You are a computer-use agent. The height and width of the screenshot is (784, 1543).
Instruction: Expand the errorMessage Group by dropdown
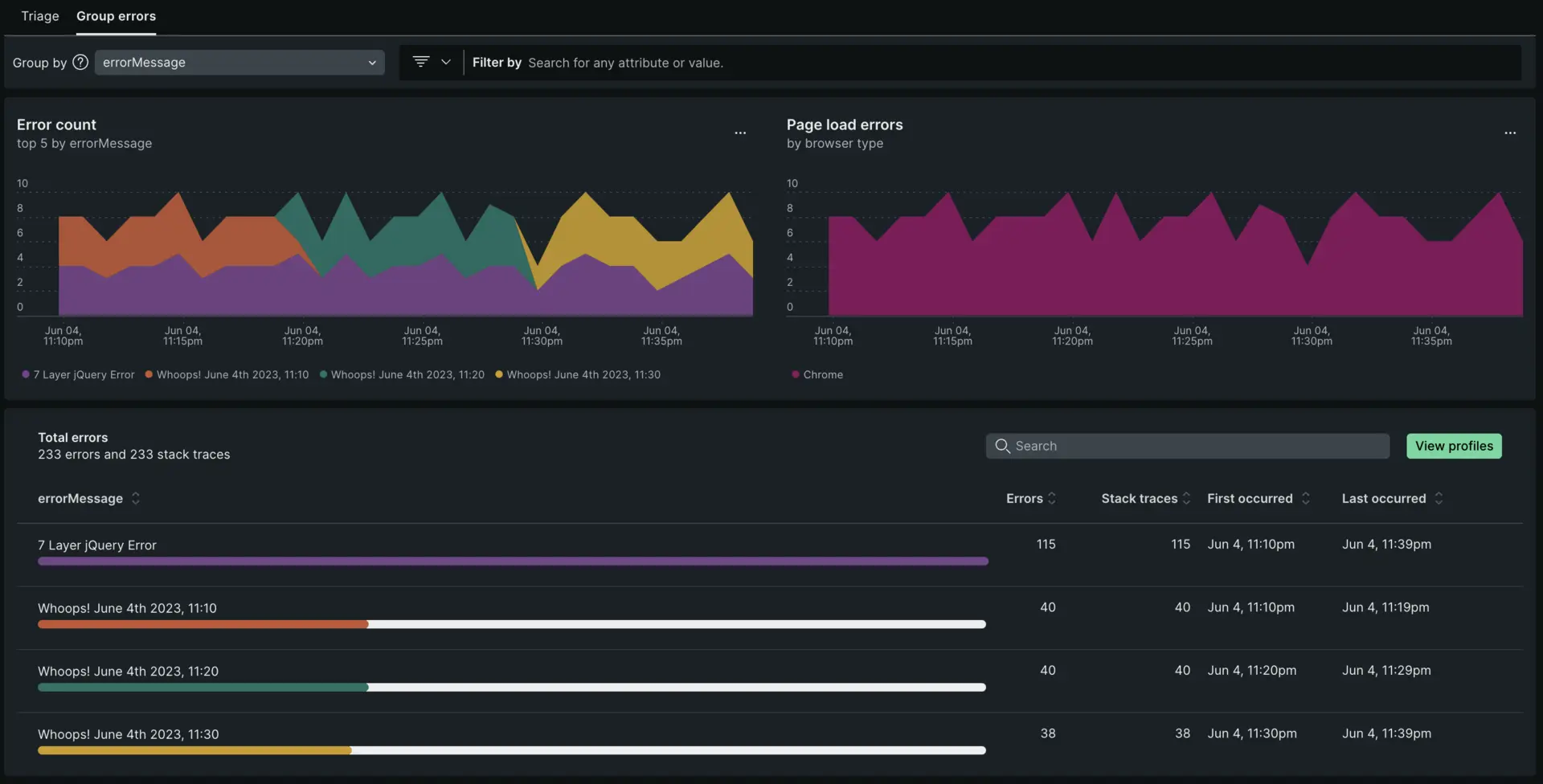click(x=239, y=63)
